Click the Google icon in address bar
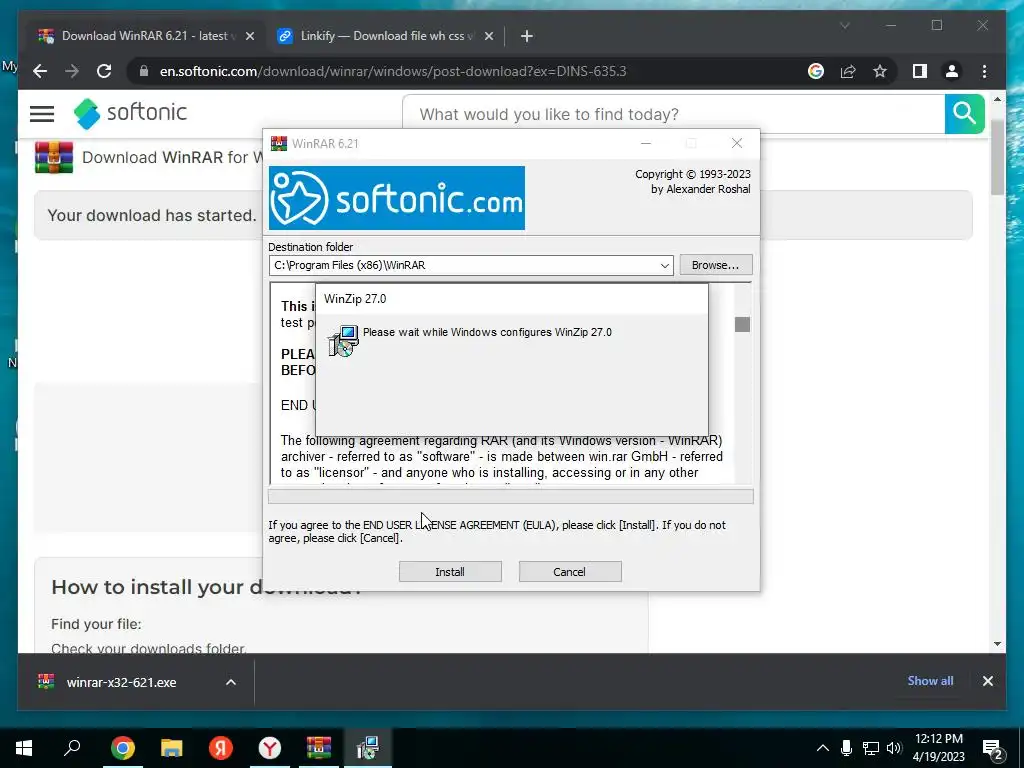 click(816, 71)
